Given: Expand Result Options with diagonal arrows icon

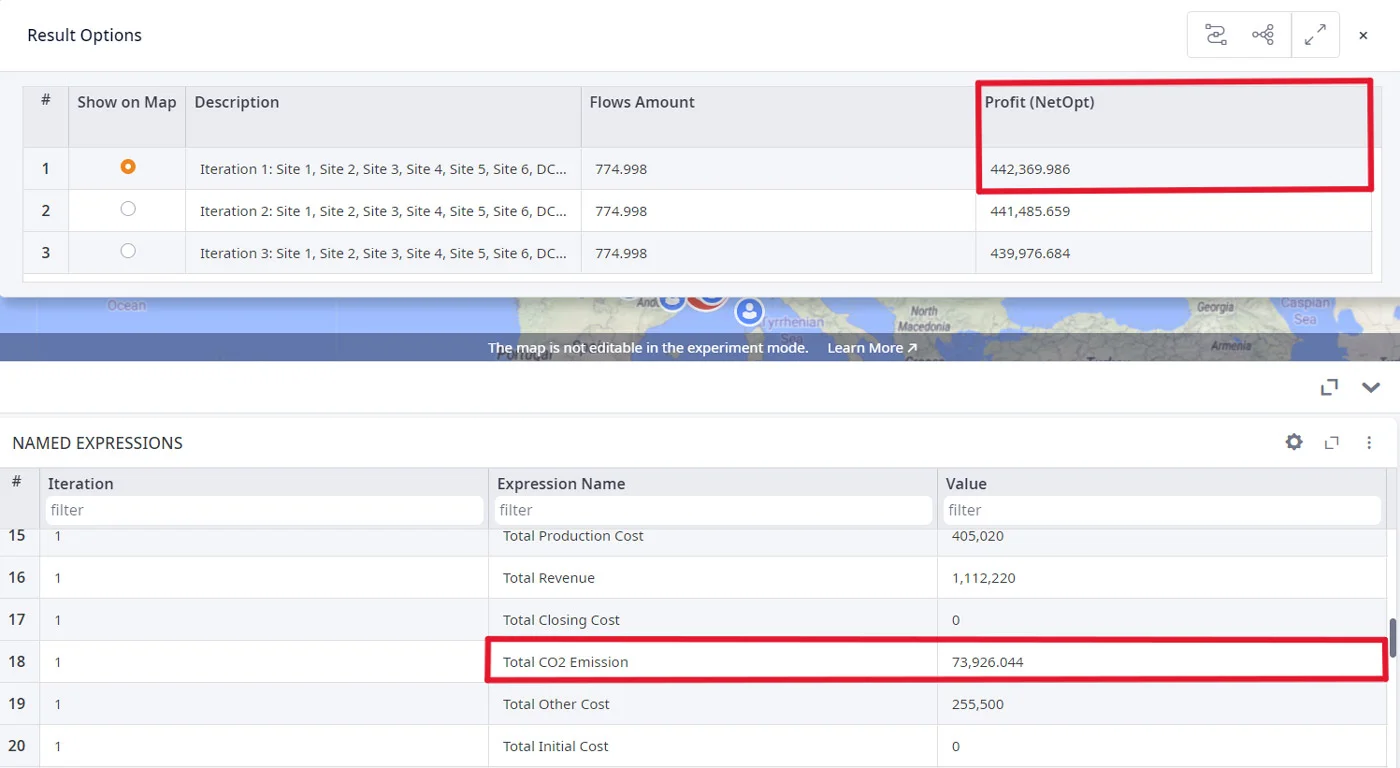Looking at the screenshot, I should coord(1315,35).
